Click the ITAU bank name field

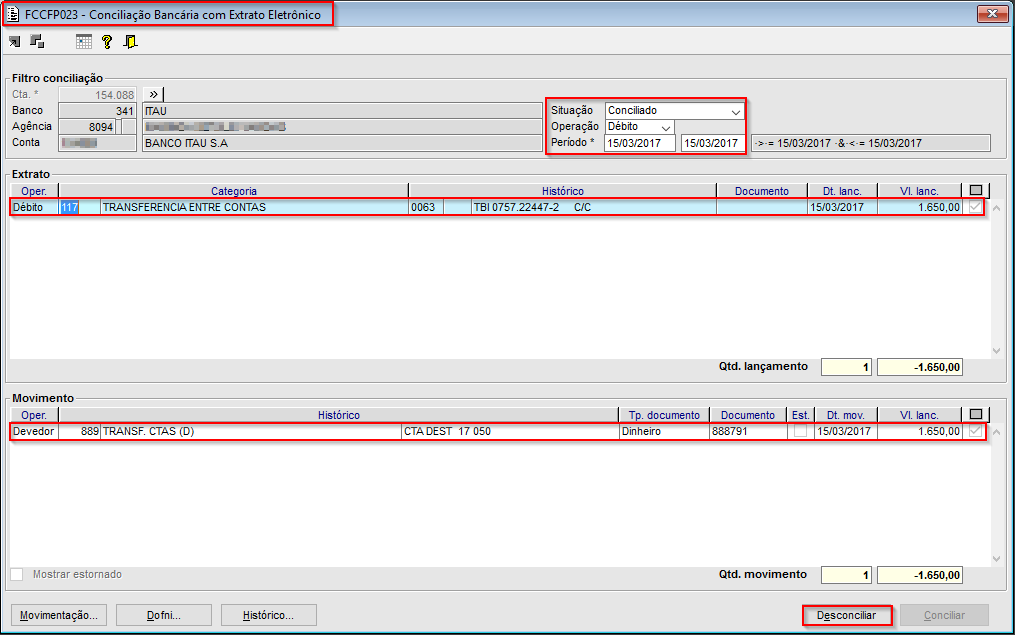pyautogui.click(x=342, y=111)
